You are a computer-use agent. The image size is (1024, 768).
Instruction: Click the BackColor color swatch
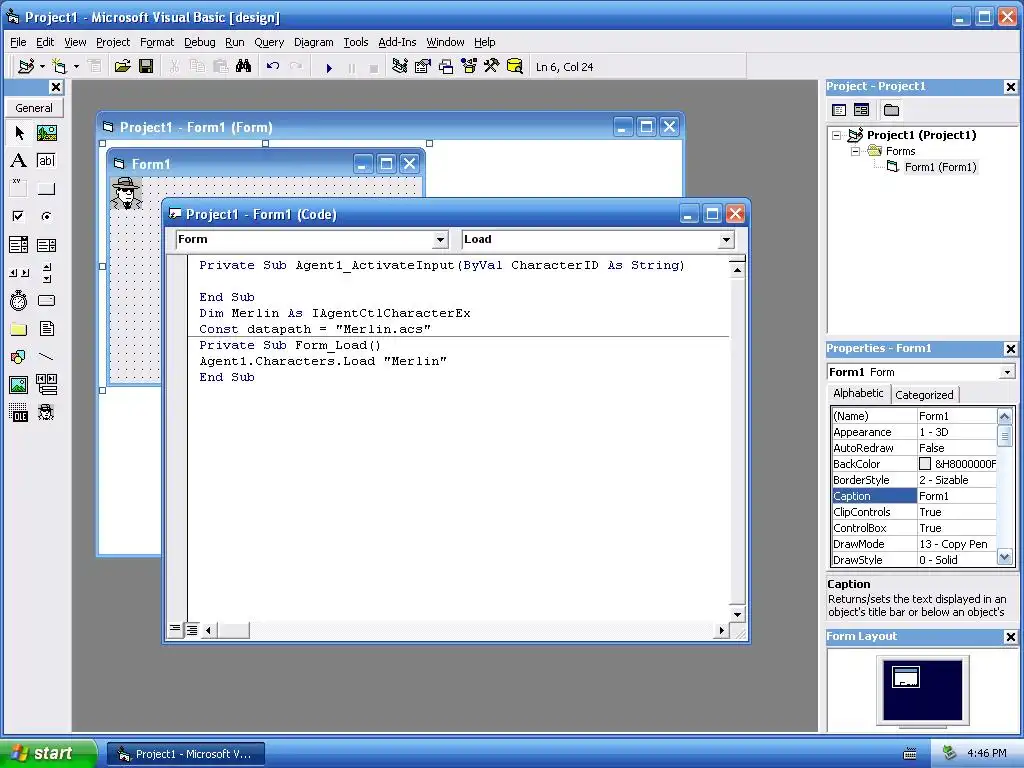pos(925,464)
